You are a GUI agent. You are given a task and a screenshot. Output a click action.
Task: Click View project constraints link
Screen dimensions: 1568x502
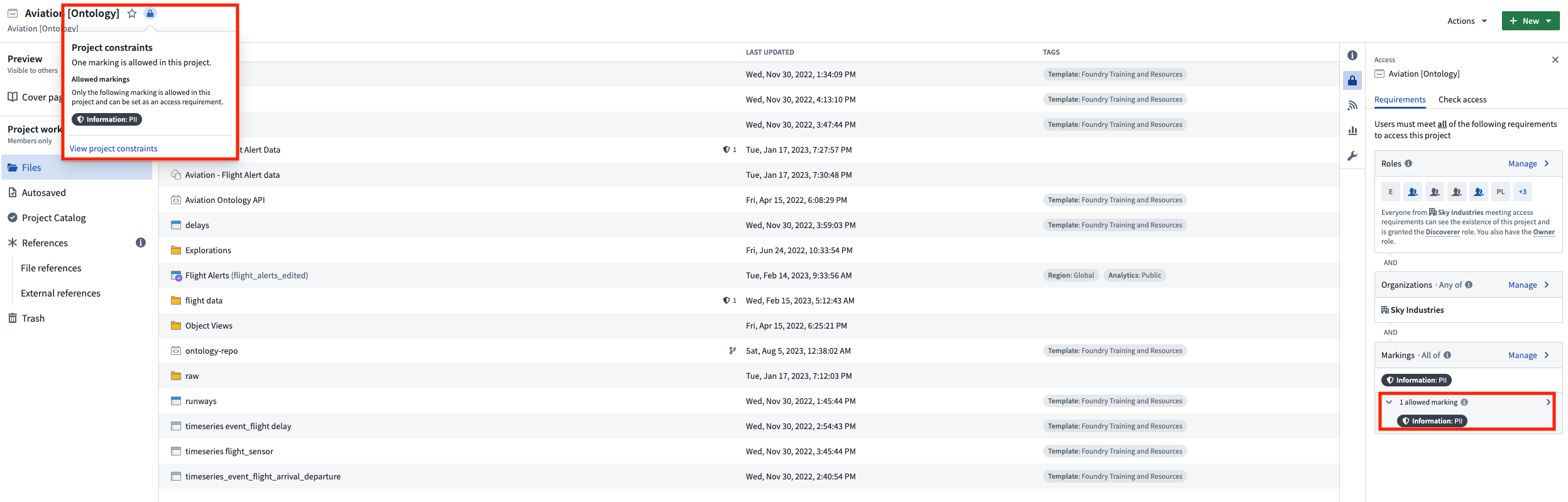coord(114,148)
